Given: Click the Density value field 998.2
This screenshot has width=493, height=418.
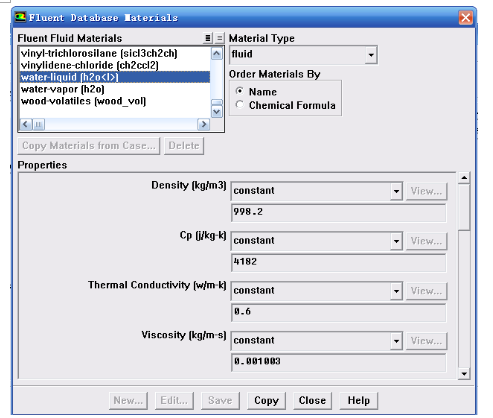Looking at the screenshot, I should coord(338,212).
